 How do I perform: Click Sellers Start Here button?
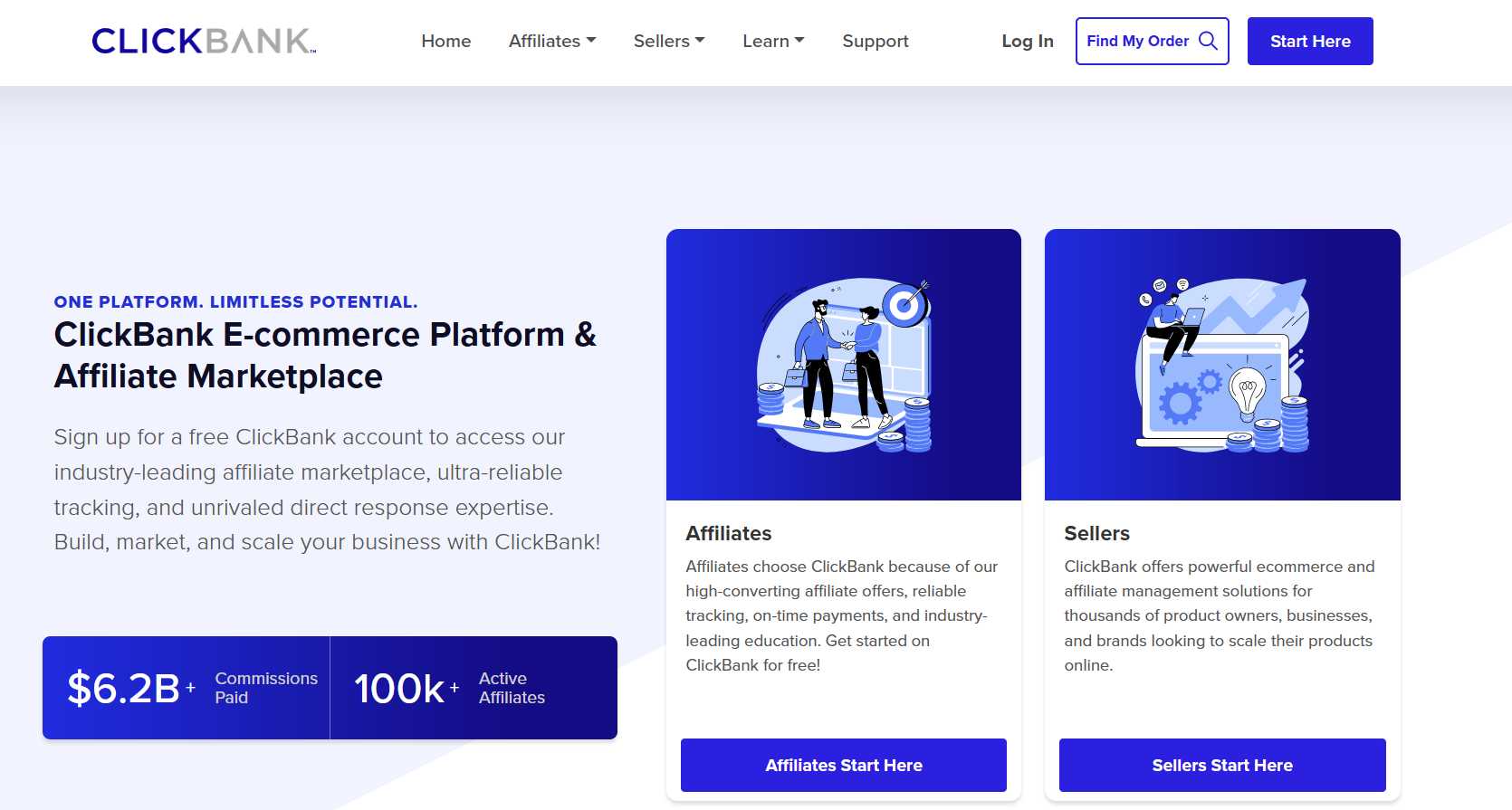click(x=1221, y=765)
